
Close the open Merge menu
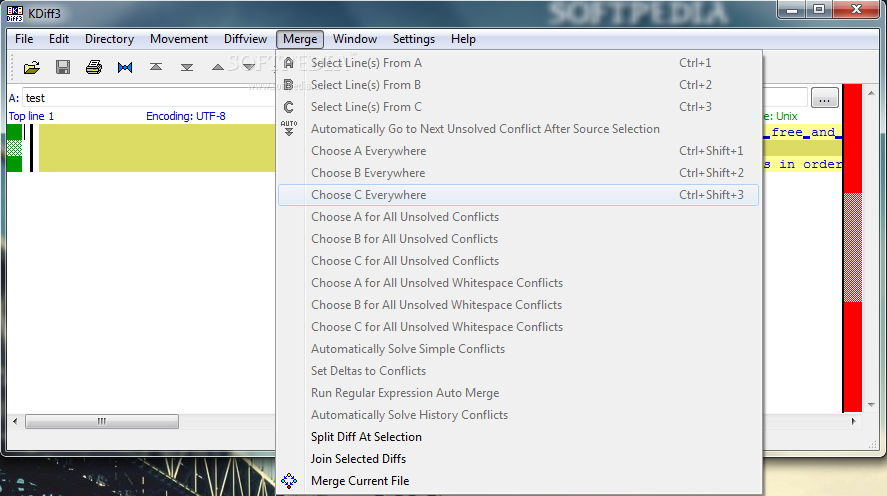pos(300,39)
